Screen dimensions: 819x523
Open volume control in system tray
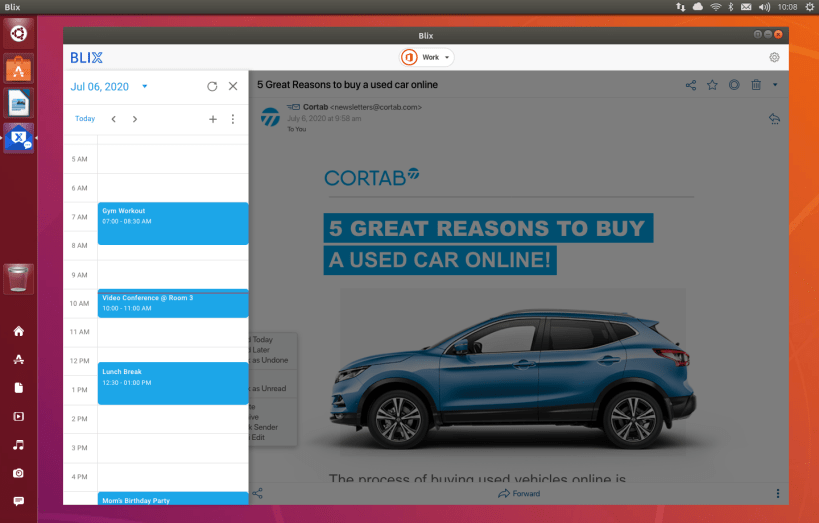(x=764, y=7)
